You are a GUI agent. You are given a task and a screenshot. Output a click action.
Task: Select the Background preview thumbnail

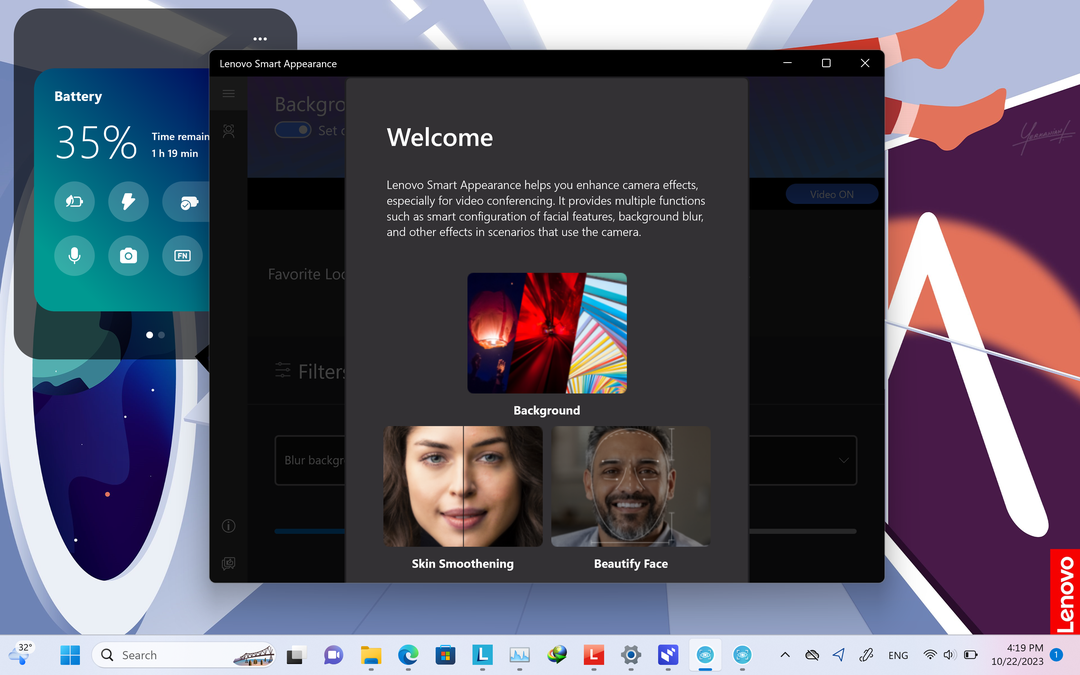[547, 333]
